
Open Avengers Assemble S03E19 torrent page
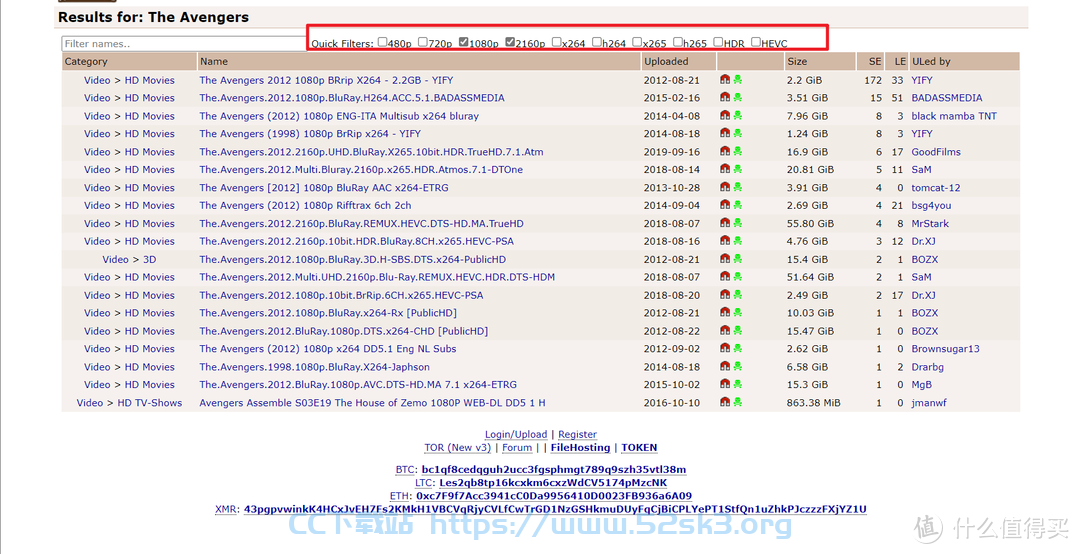click(x=373, y=402)
